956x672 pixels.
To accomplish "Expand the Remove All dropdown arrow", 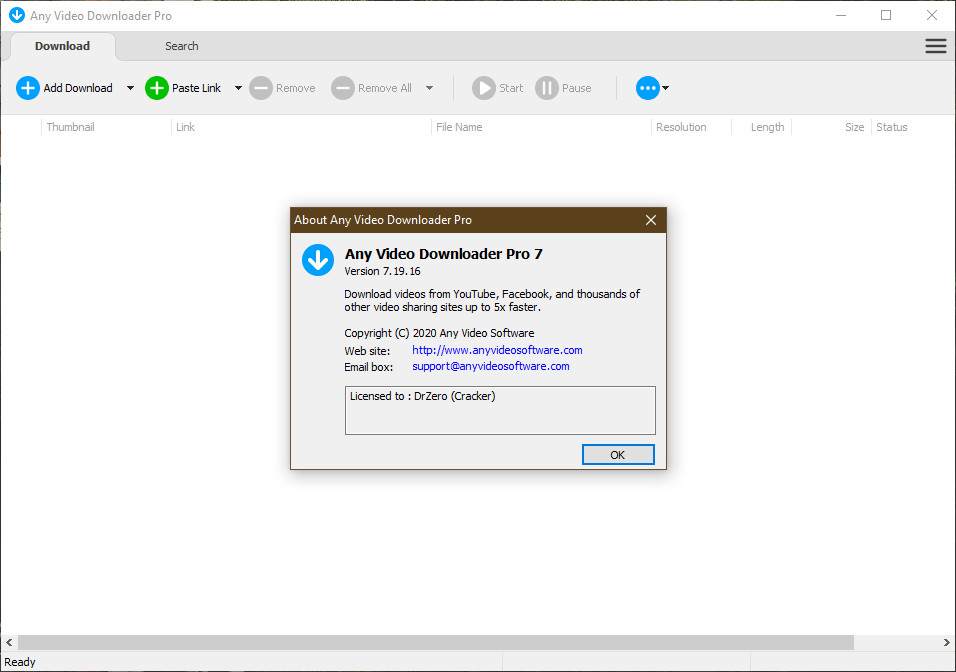I will coord(429,88).
